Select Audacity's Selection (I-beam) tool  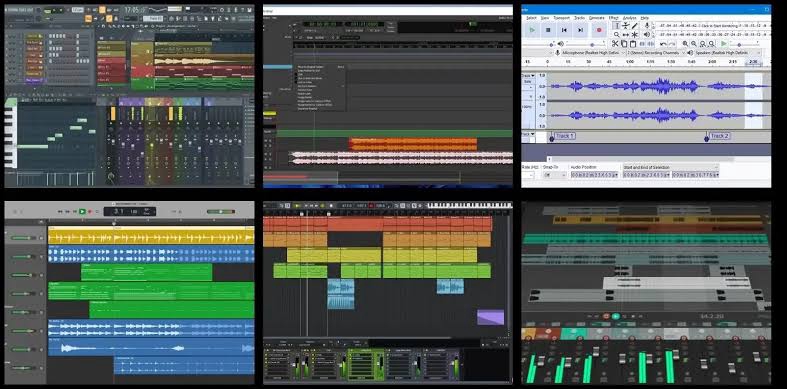coord(617,26)
